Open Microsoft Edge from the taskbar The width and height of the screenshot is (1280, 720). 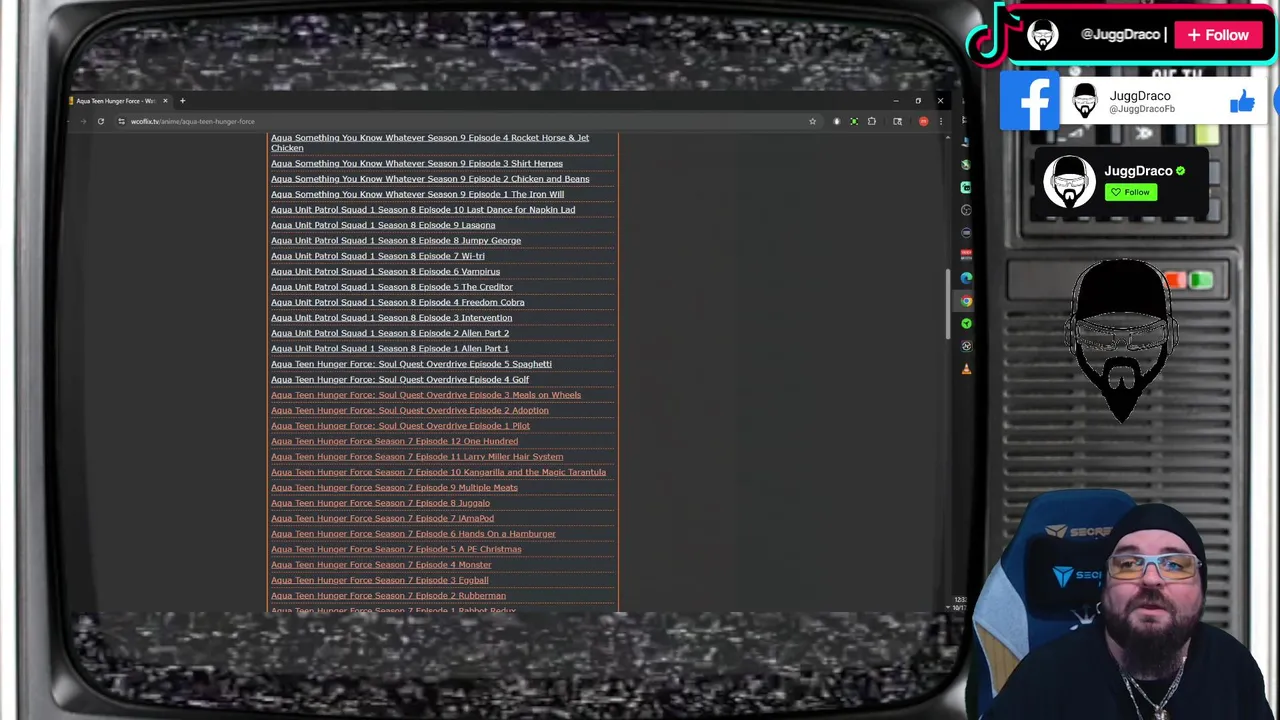(x=966, y=278)
